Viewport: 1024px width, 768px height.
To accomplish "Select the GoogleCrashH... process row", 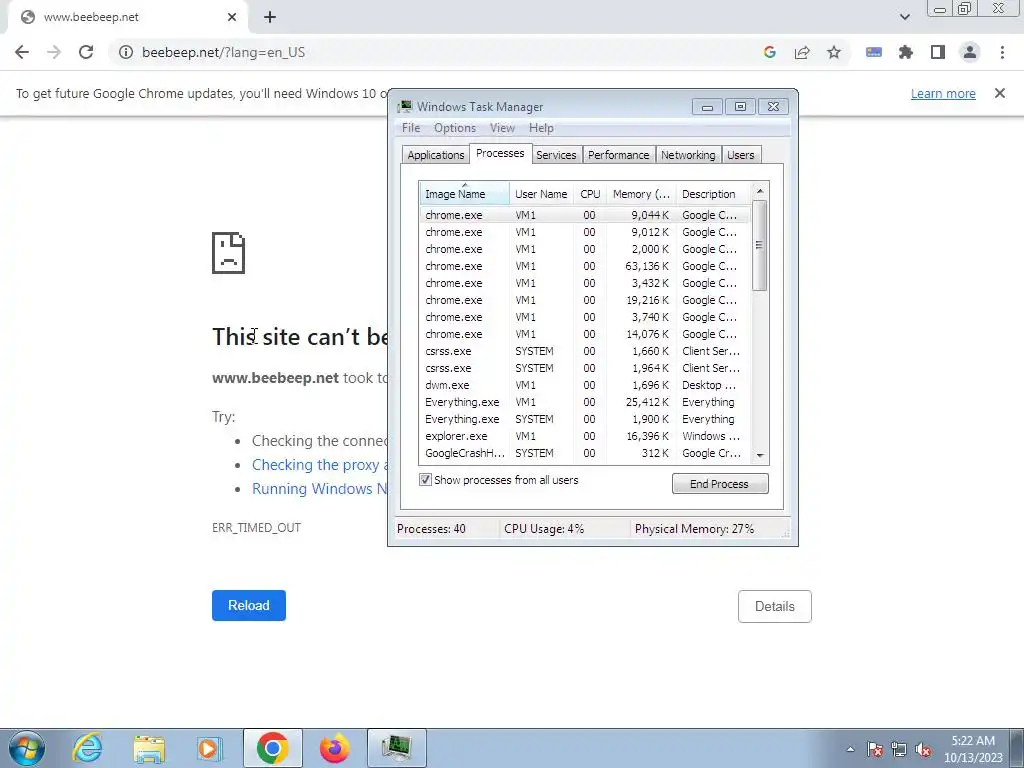I will tap(584, 453).
